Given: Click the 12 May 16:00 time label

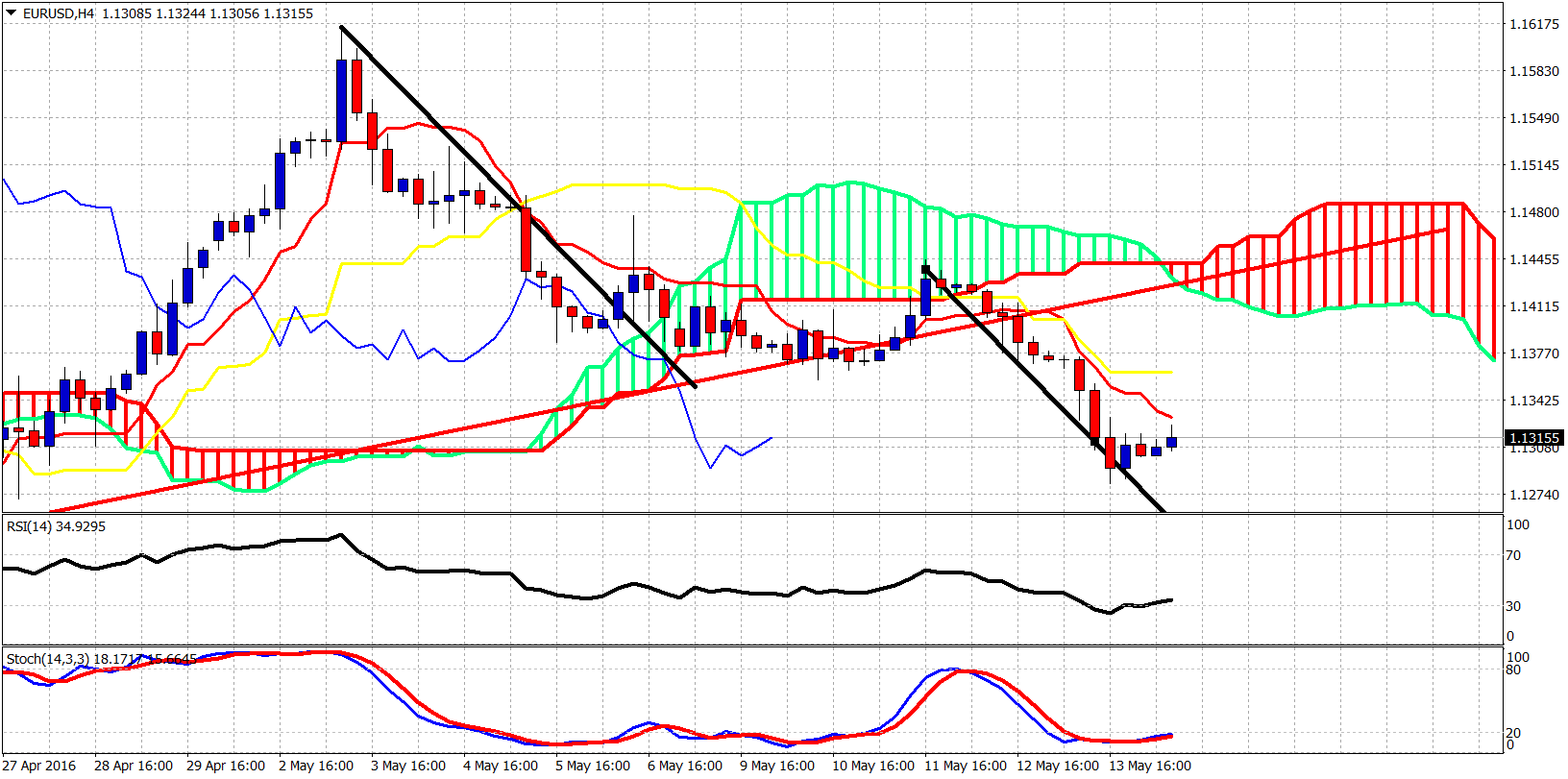Looking at the screenshot, I should 1058,766.
